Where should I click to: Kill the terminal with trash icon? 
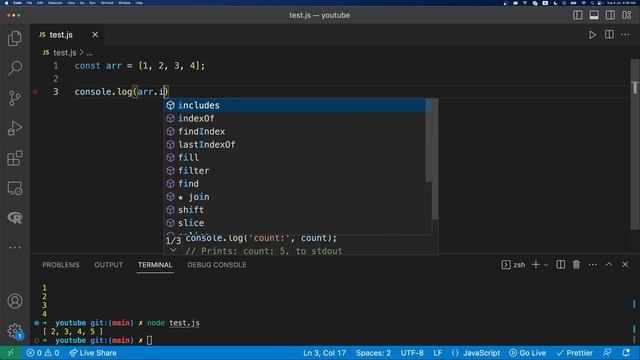point(576,265)
